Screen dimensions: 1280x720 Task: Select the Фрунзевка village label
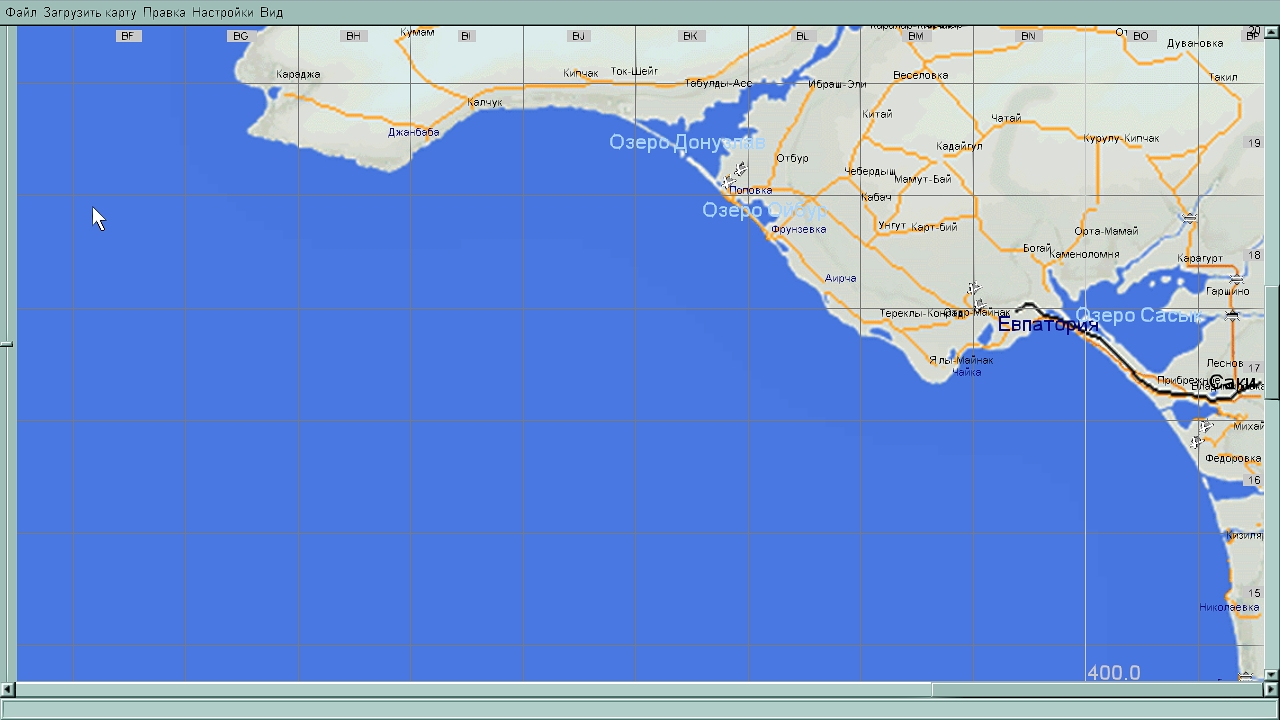click(798, 229)
